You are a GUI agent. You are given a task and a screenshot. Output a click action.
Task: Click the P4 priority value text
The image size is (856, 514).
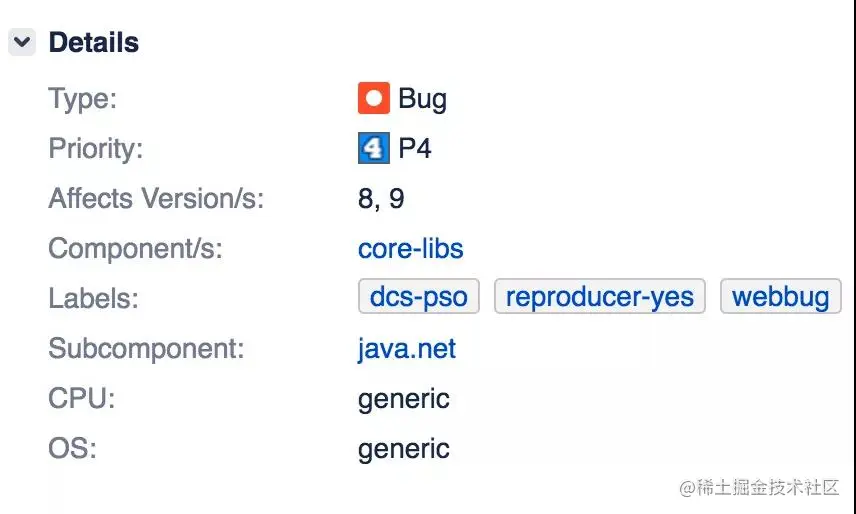click(415, 149)
